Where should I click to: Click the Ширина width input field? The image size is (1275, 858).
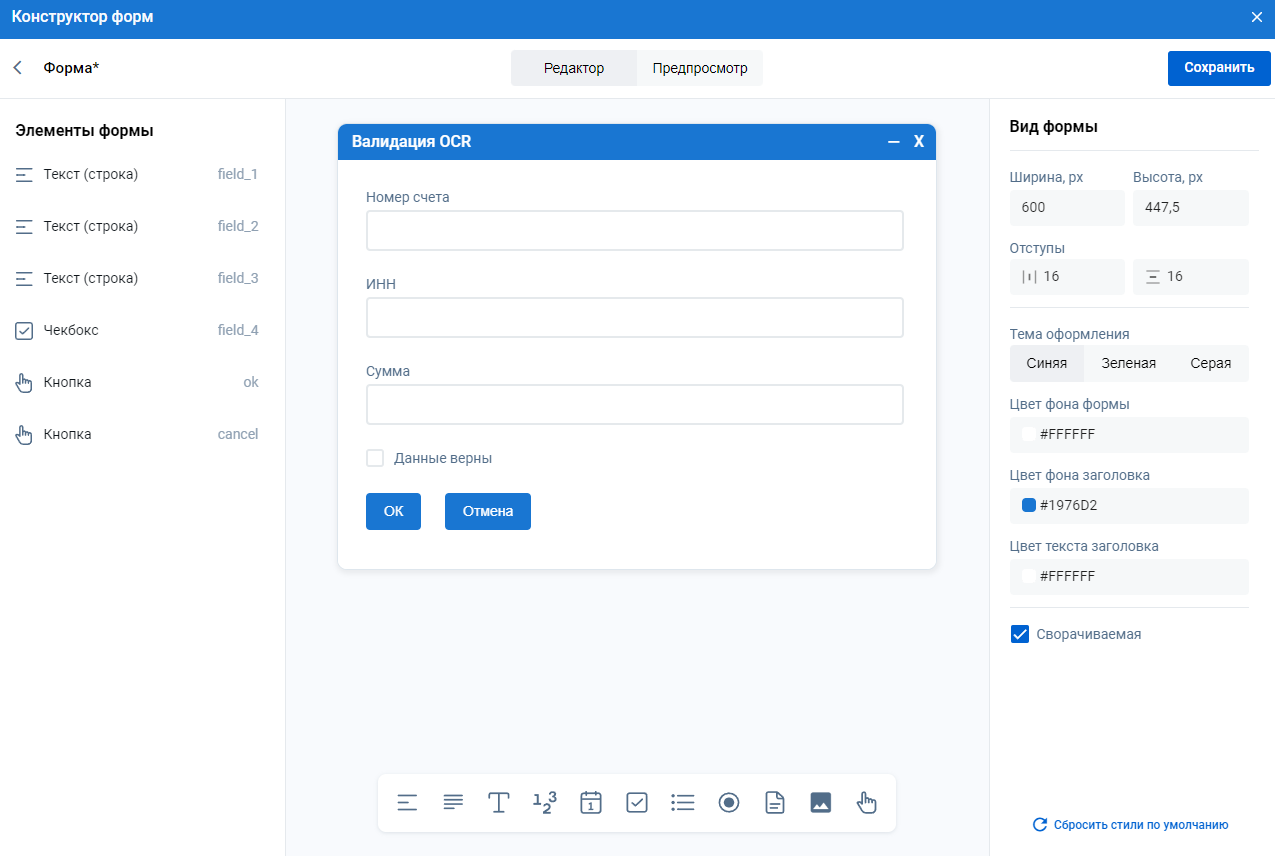tap(1066, 208)
